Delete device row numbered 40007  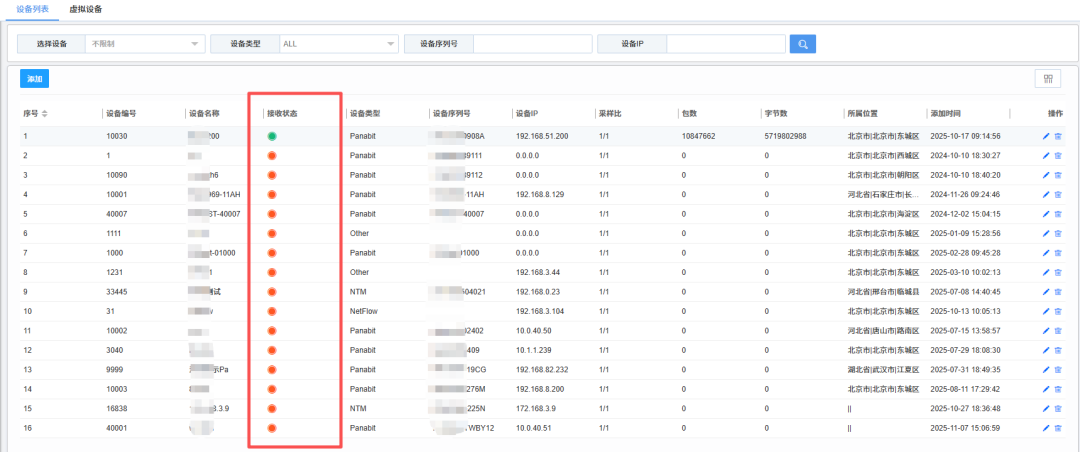tap(1058, 214)
